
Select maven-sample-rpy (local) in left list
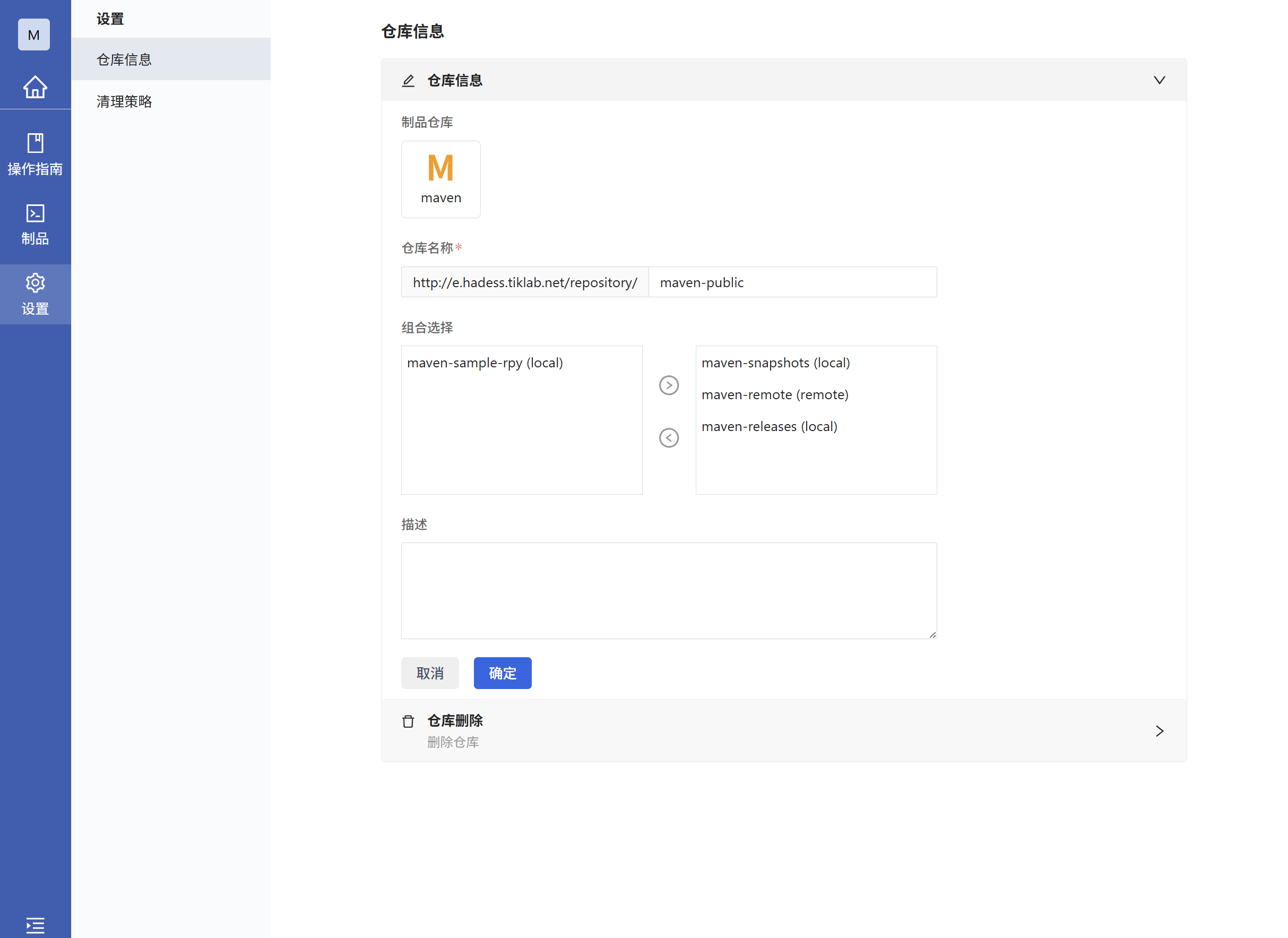click(485, 363)
